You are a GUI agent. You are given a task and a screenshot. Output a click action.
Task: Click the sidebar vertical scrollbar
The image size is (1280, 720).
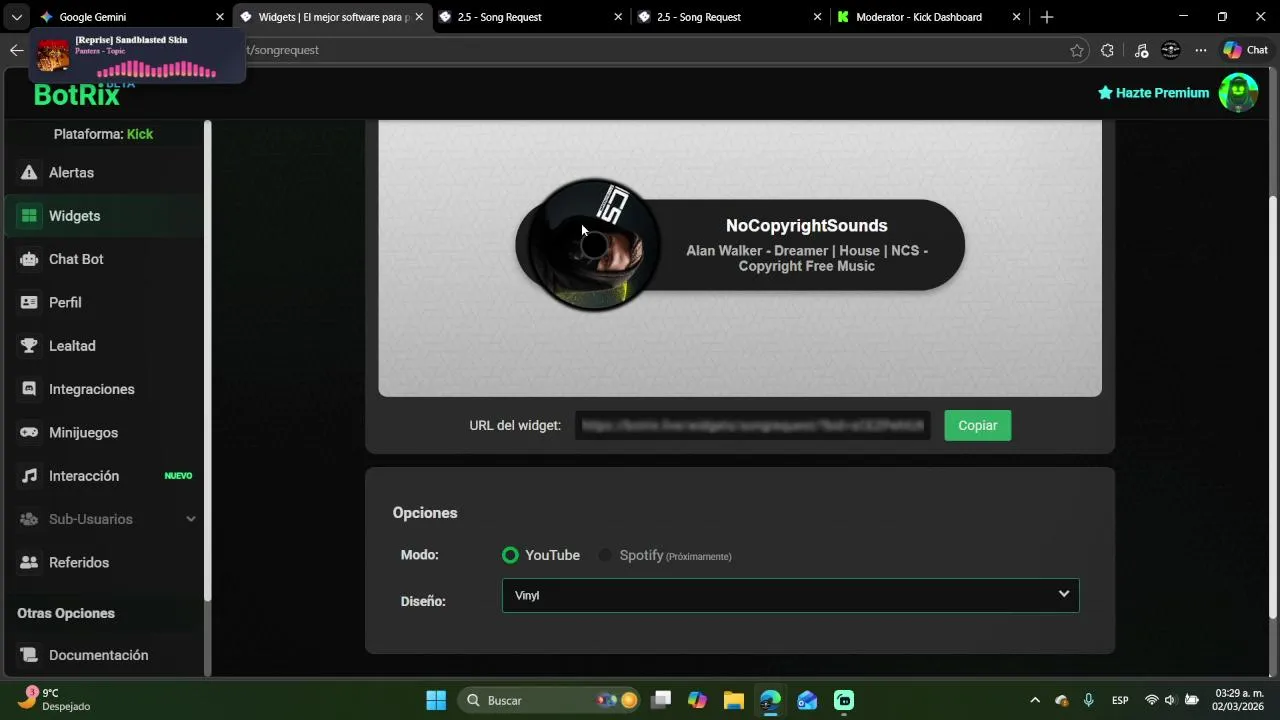pos(208,360)
